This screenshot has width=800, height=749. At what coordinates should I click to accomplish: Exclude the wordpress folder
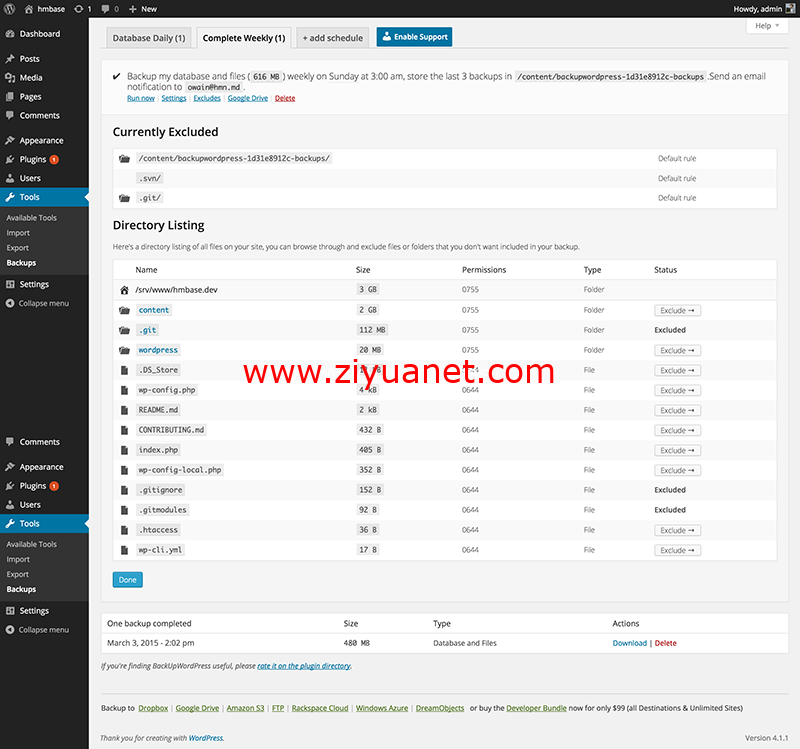coord(677,351)
